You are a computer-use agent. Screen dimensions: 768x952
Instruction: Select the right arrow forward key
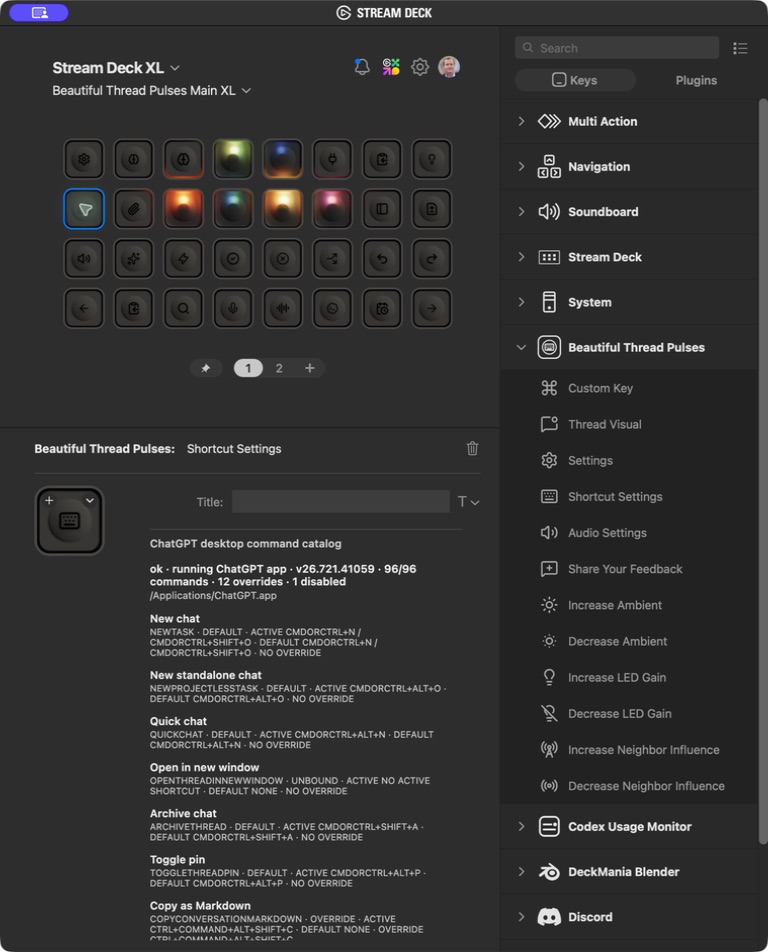click(432, 308)
